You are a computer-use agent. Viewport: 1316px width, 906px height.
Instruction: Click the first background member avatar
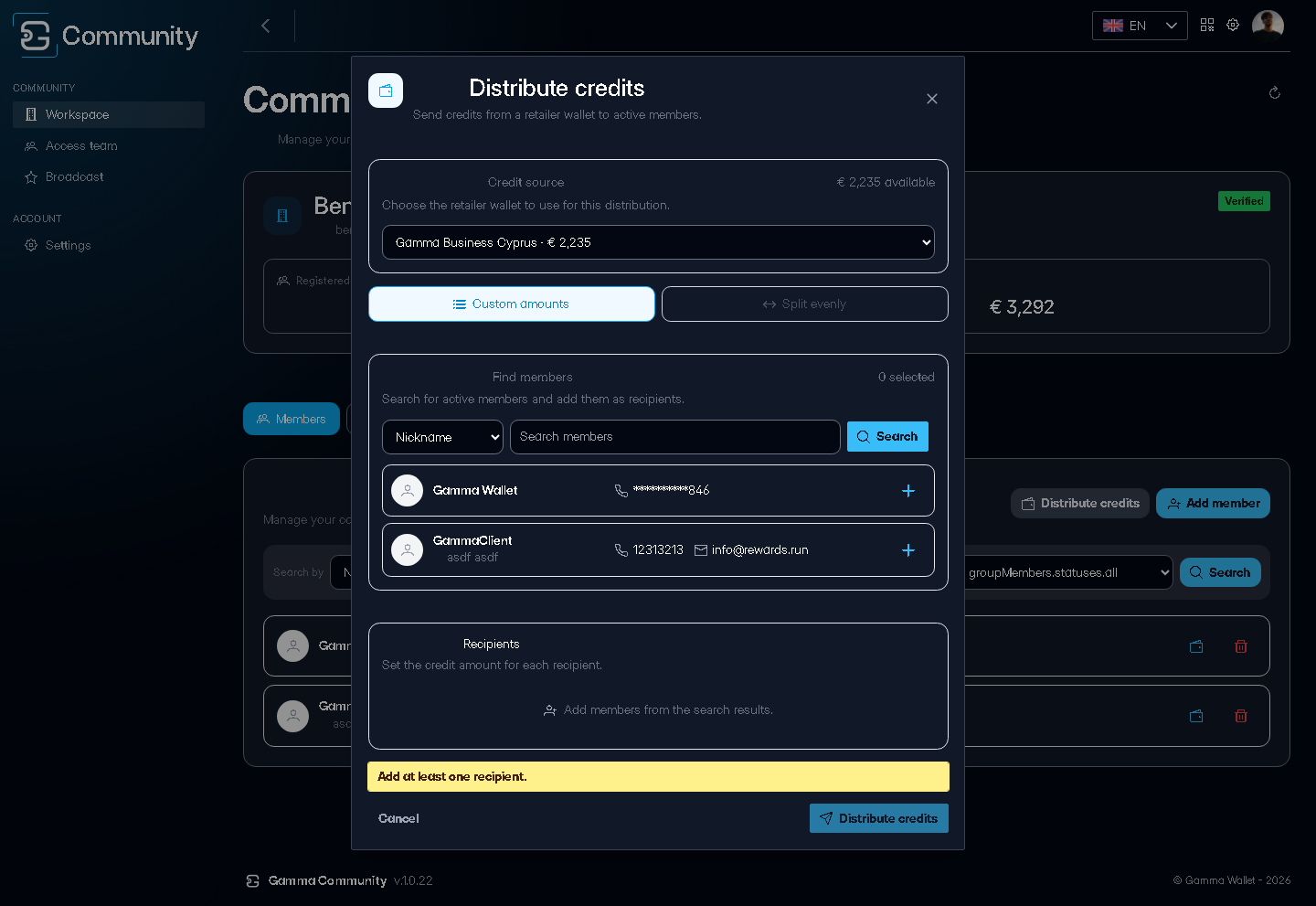(293, 646)
